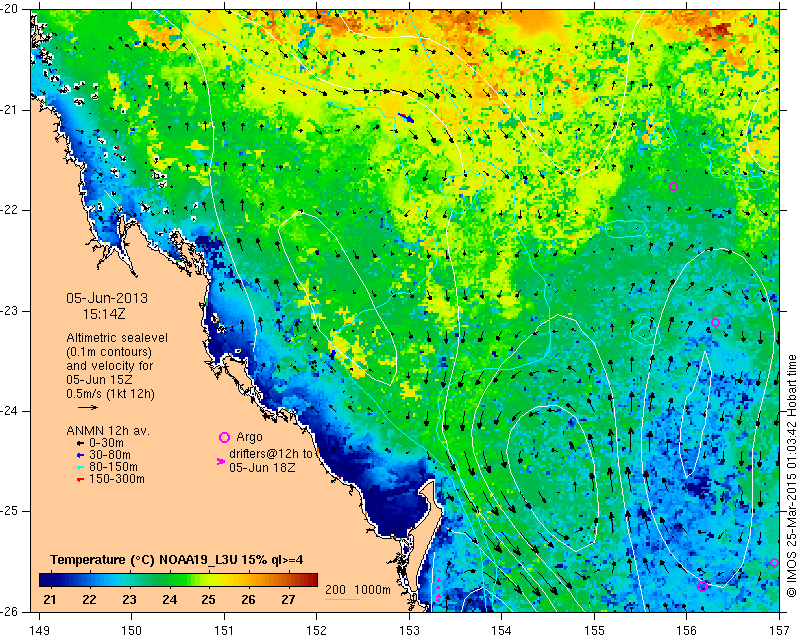Select the red 150-300m ANMN arrow symbol
This screenshot has height=640, width=800.
(80, 480)
